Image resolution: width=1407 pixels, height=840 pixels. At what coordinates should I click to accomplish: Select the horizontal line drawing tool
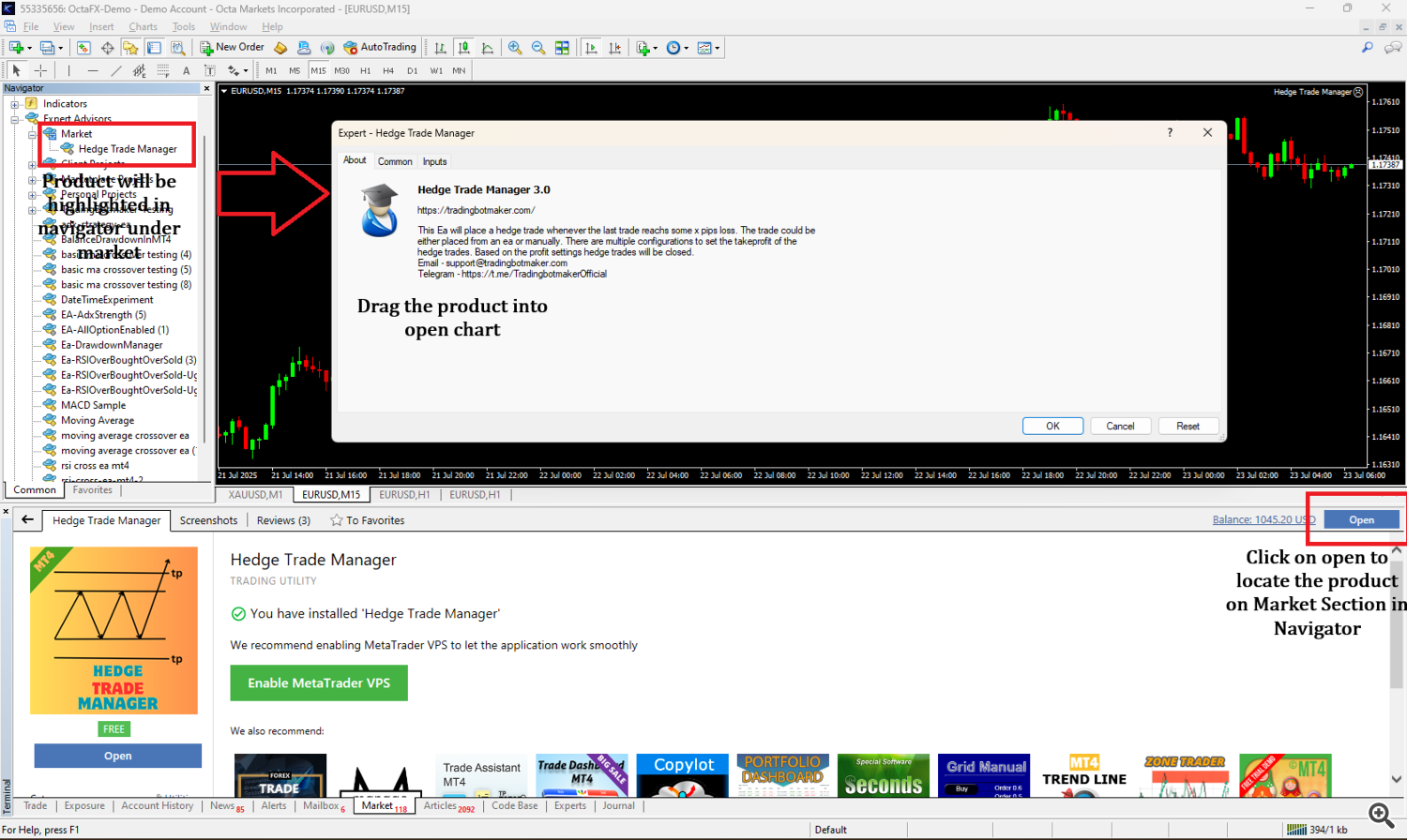(x=92, y=70)
